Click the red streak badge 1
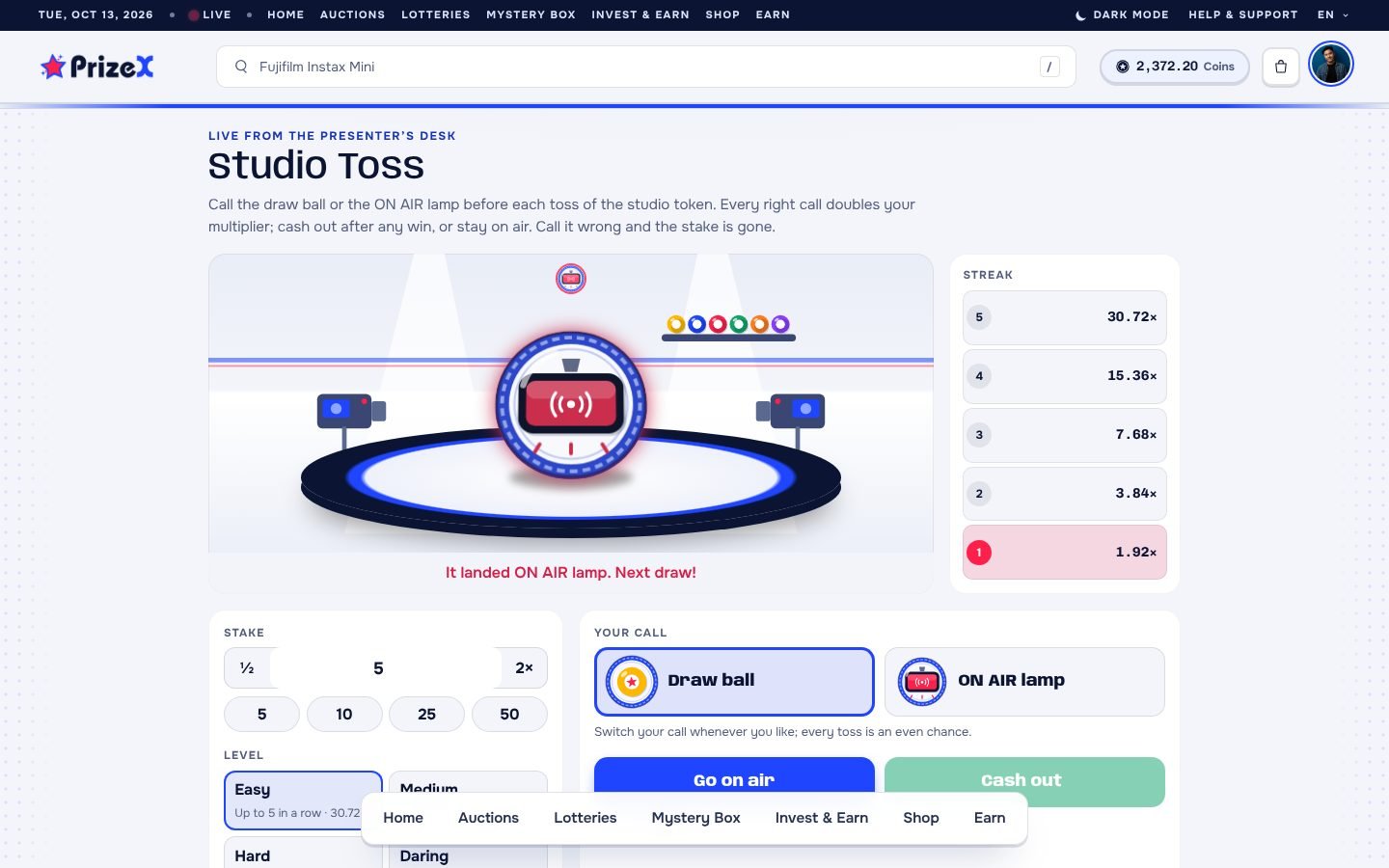1389x868 pixels. pyautogui.click(x=979, y=553)
